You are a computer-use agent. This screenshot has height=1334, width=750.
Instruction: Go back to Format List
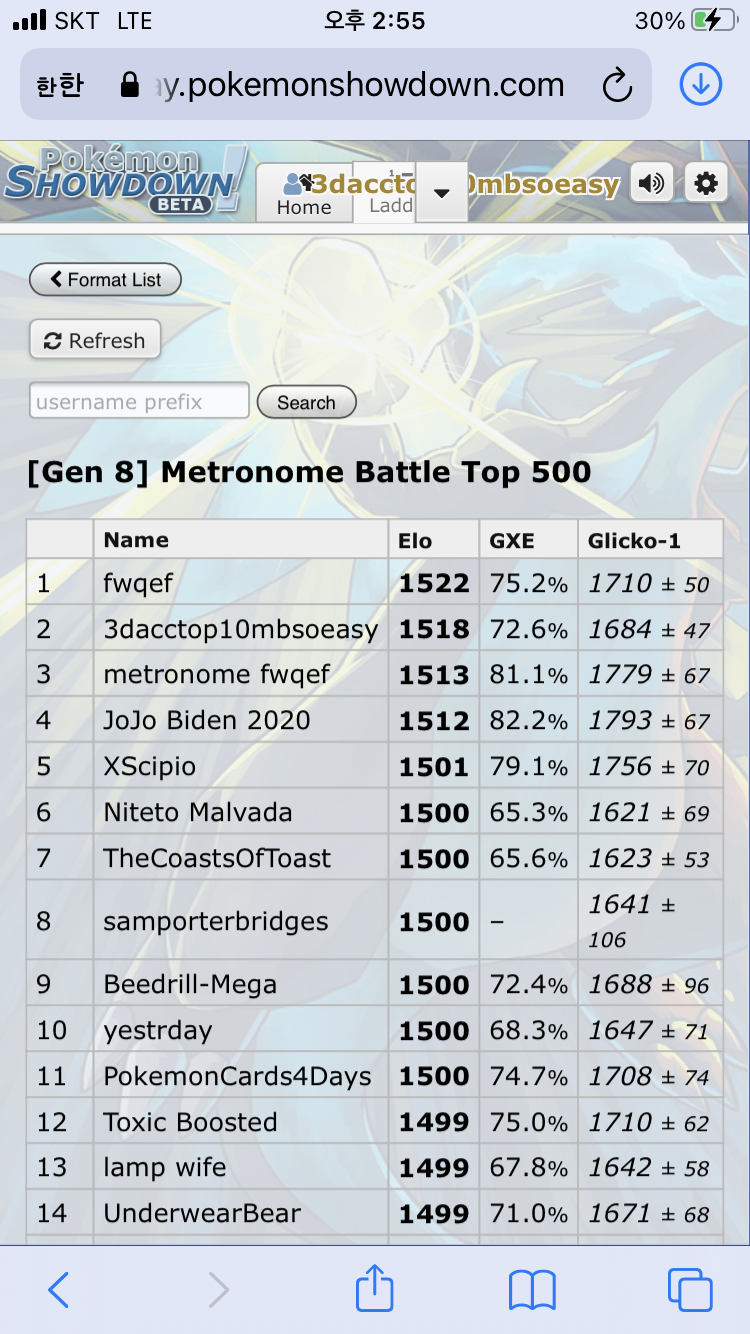point(105,280)
